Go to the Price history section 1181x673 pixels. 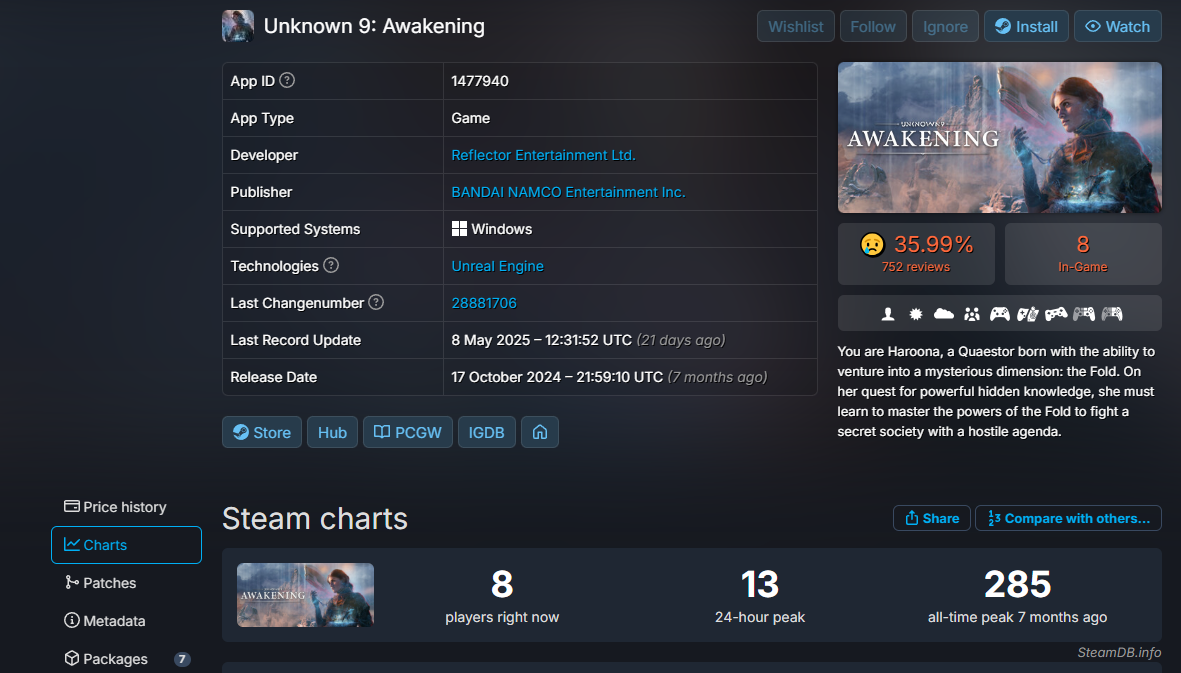115,507
